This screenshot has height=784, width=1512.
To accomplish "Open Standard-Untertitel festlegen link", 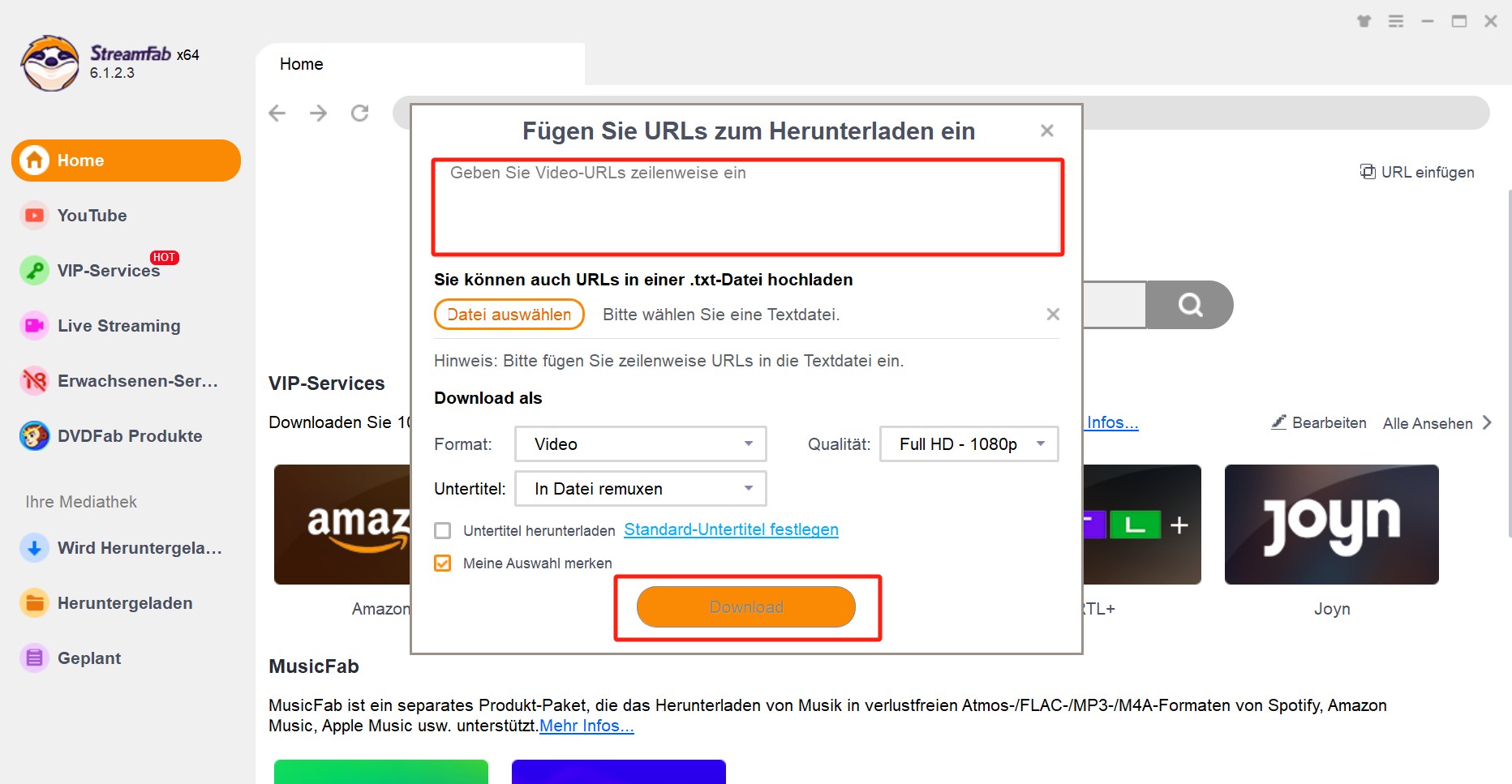I will [x=731, y=529].
